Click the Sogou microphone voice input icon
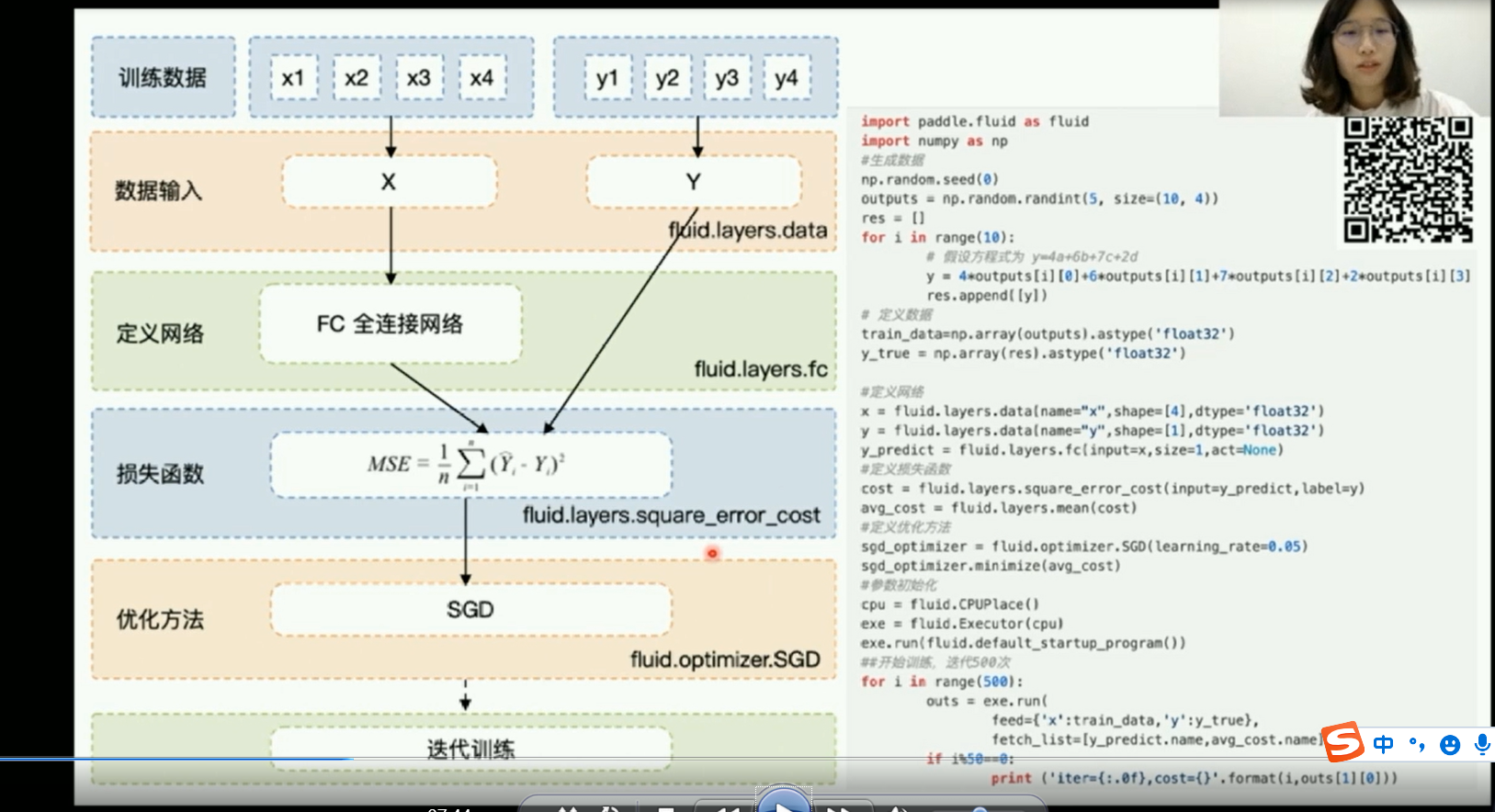The height and width of the screenshot is (812, 1495). tap(1482, 744)
